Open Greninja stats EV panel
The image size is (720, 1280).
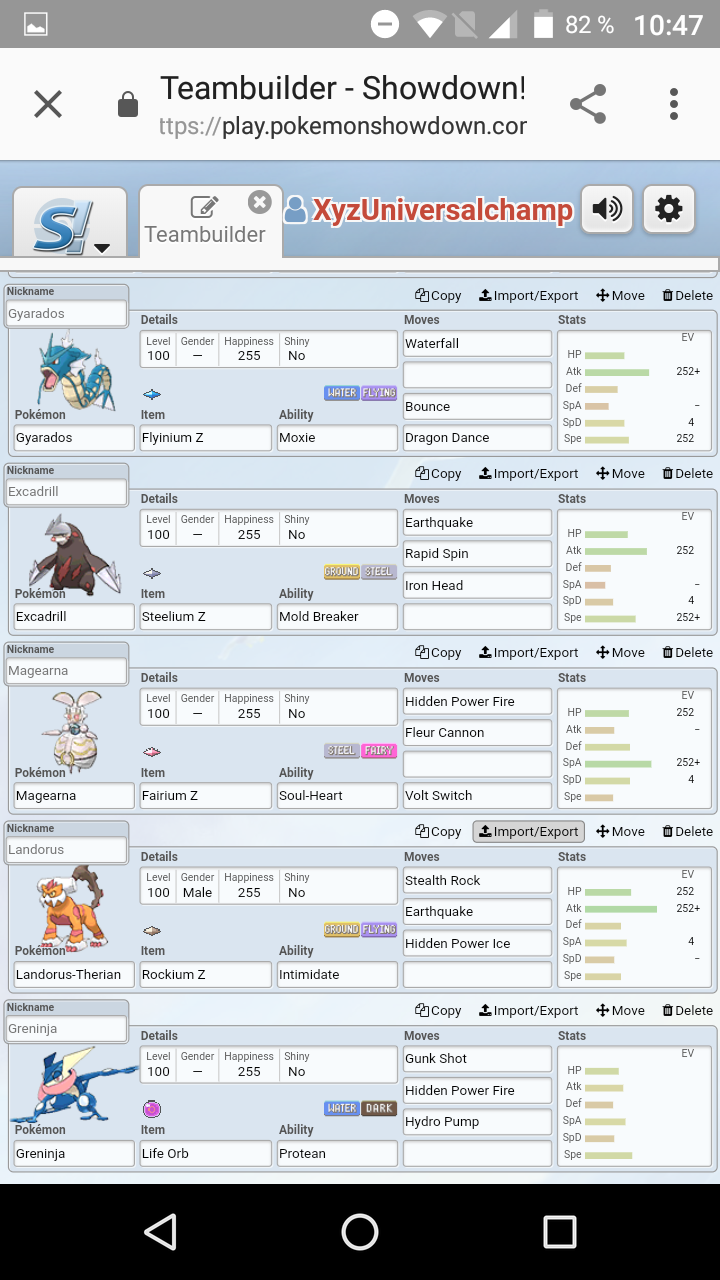coord(634,1106)
